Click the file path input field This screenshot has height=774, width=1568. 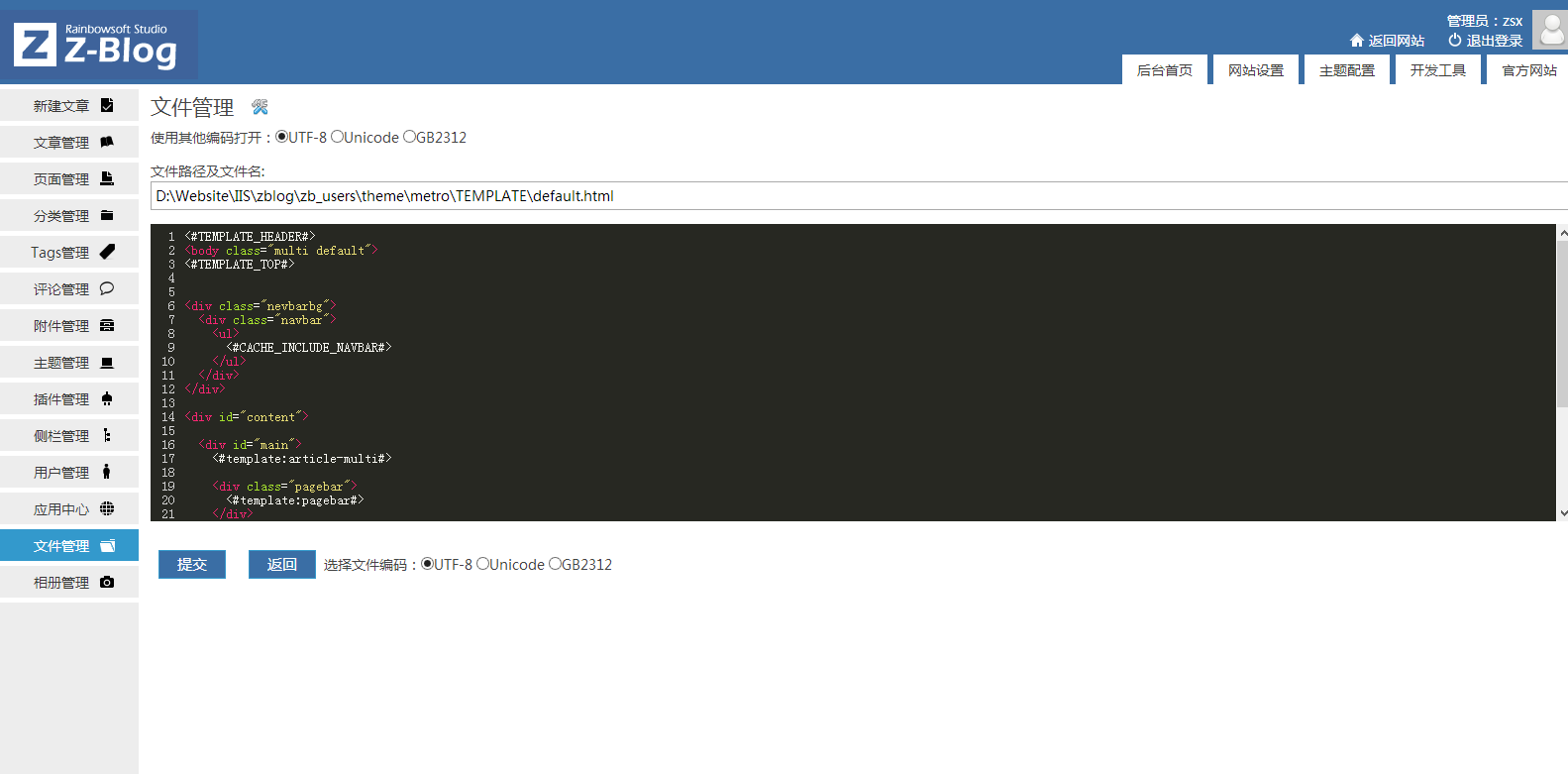(x=859, y=195)
